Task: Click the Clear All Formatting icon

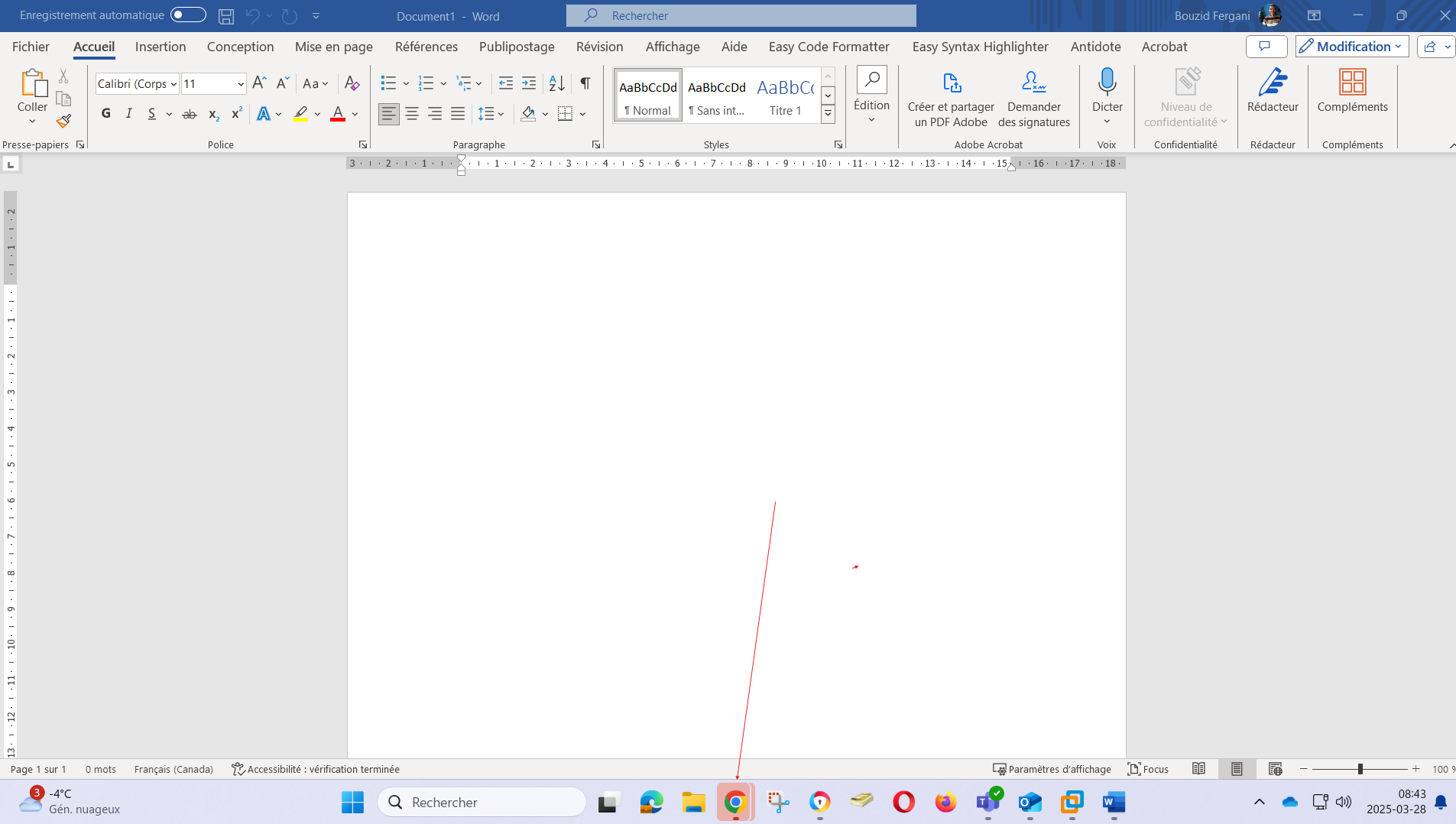Action: click(352, 83)
